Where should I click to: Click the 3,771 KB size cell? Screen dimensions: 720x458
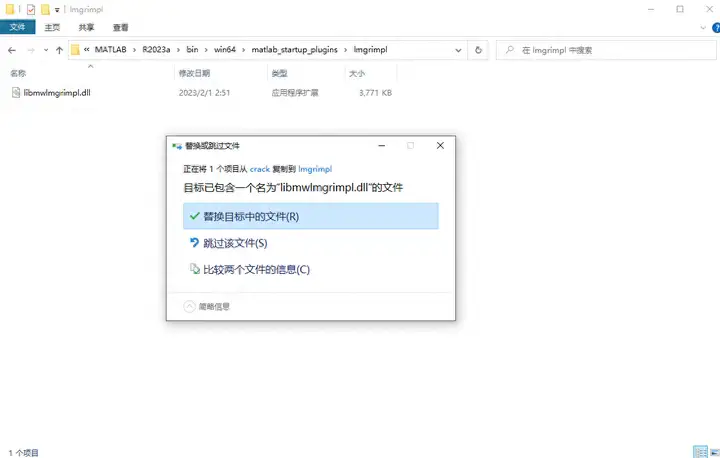coord(376,93)
